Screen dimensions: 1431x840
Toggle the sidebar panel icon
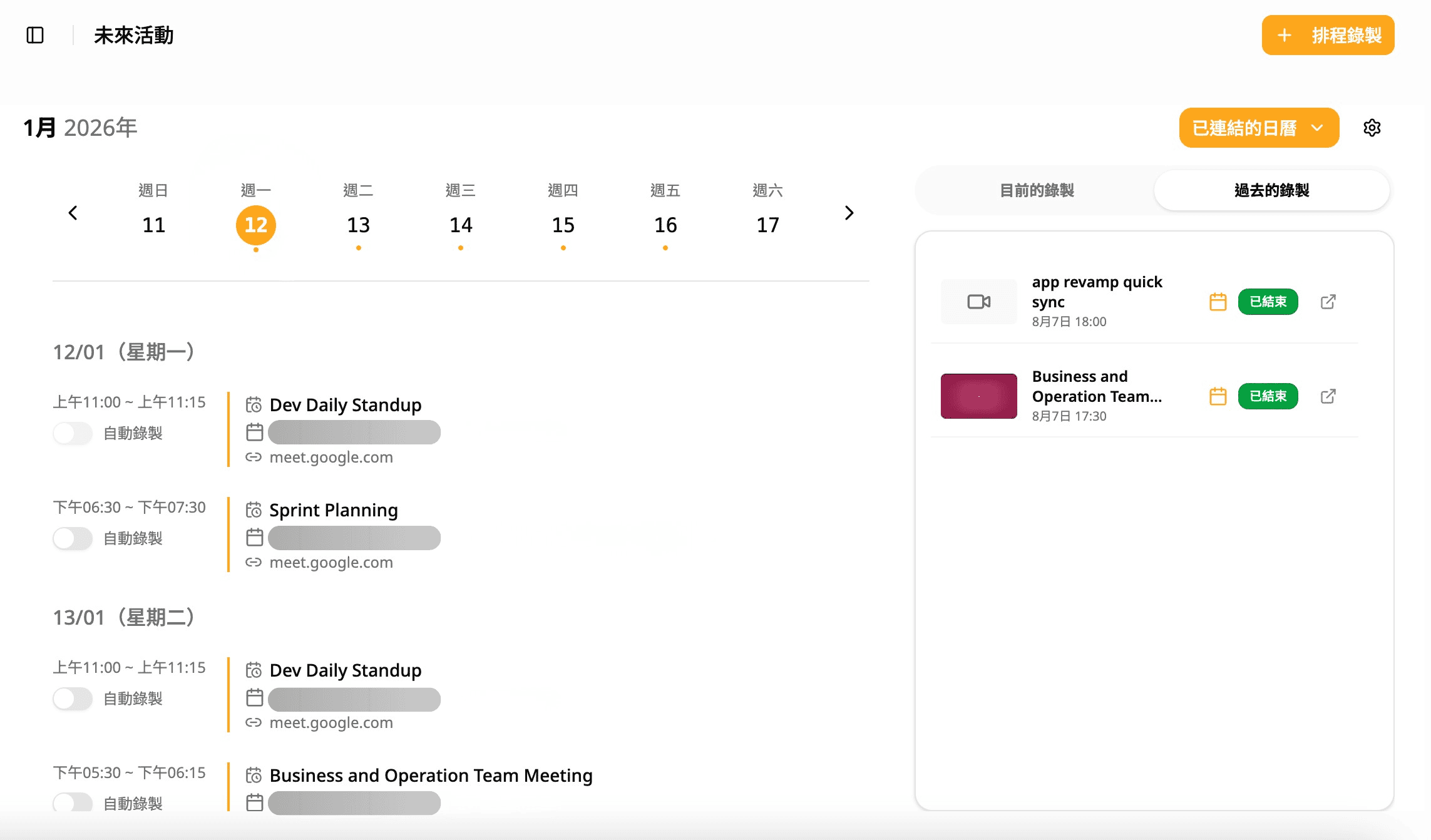pyautogui.click(x=35, y=35)
